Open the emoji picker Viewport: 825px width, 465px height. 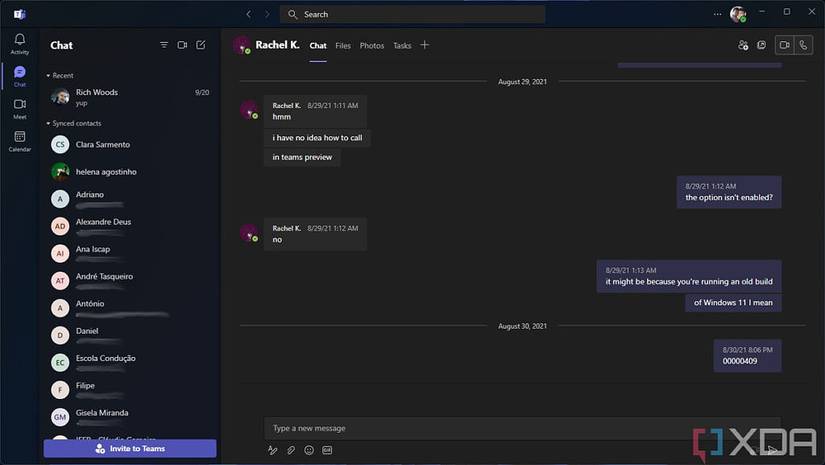[x=309, y=450]
